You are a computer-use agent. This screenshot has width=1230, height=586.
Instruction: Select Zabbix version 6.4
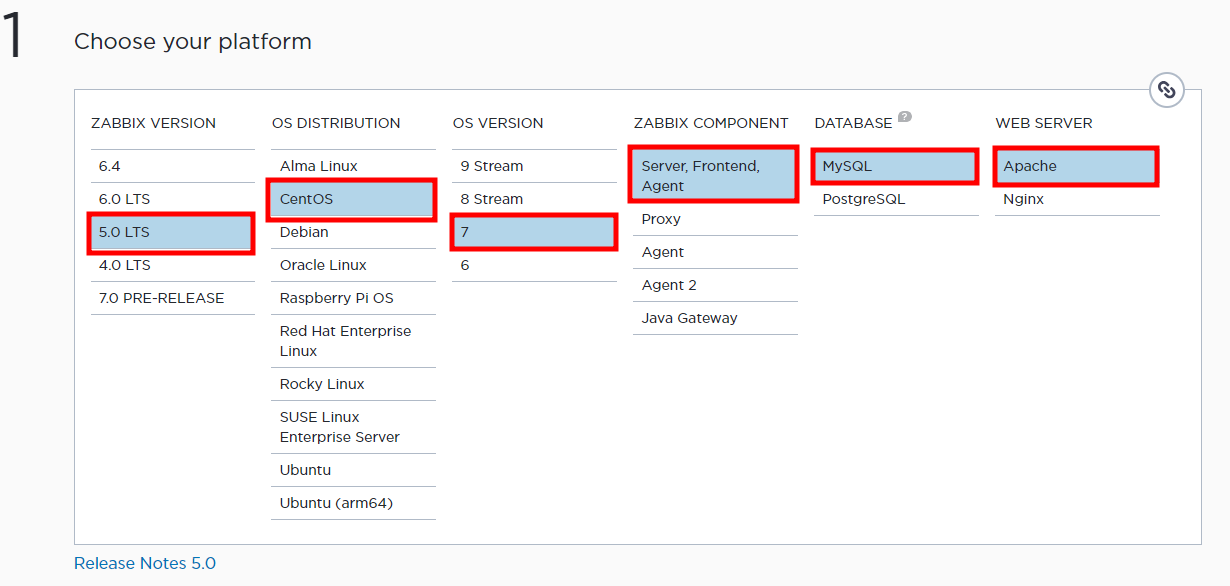tap(172, 166)
